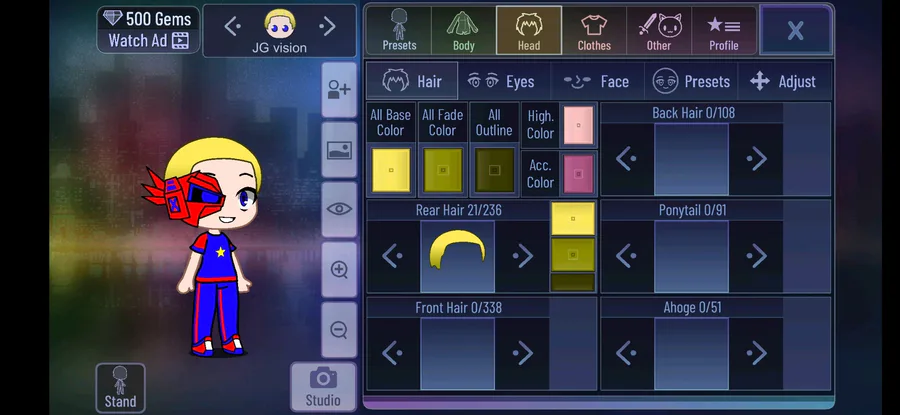The height and width of the screenshot is (415, 900).
Task: Pick Rear Hair base color swatch
Action: (x=573, y=219)
